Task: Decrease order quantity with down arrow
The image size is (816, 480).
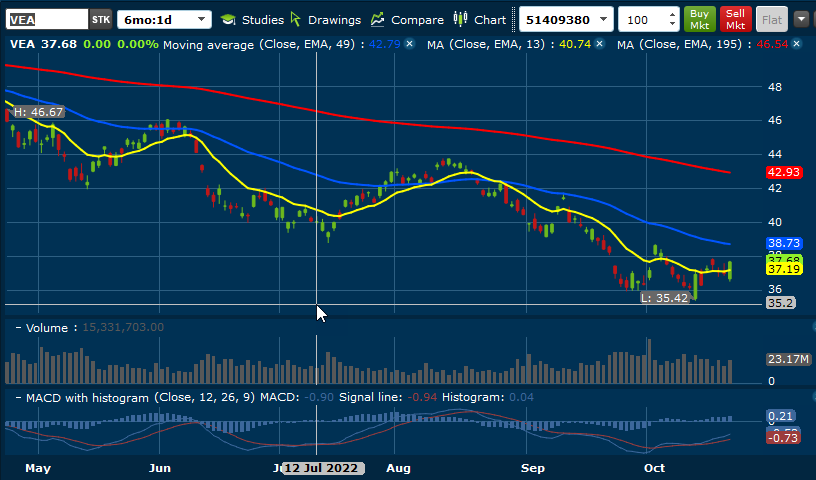Action: point(672,24)
